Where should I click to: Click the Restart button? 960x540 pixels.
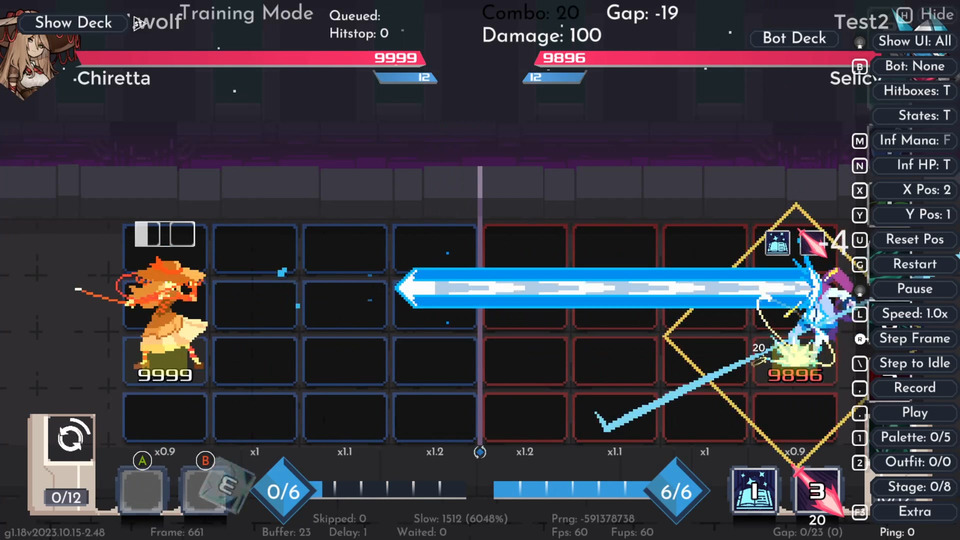915,264
